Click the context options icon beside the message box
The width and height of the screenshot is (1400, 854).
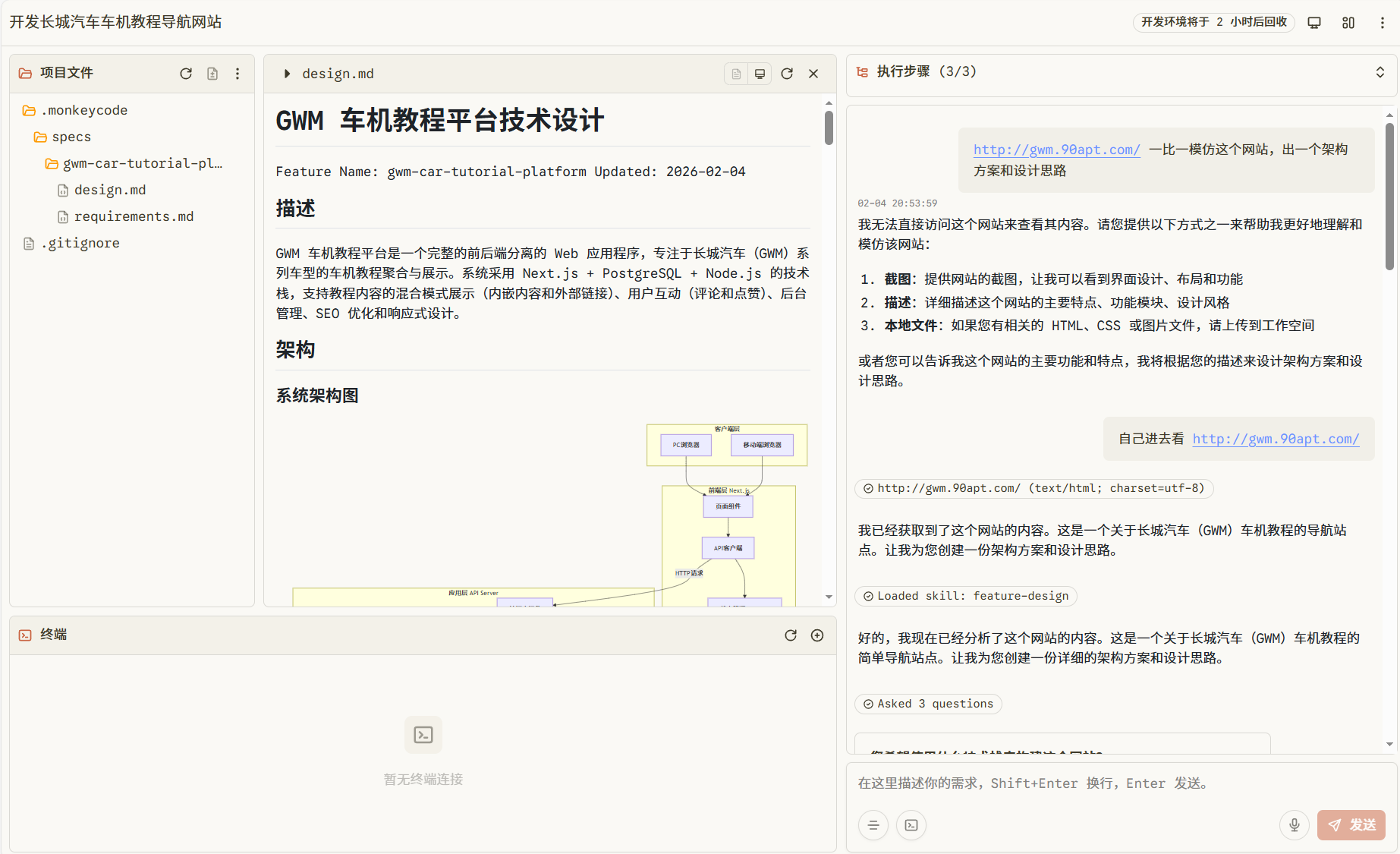point(873,825)
